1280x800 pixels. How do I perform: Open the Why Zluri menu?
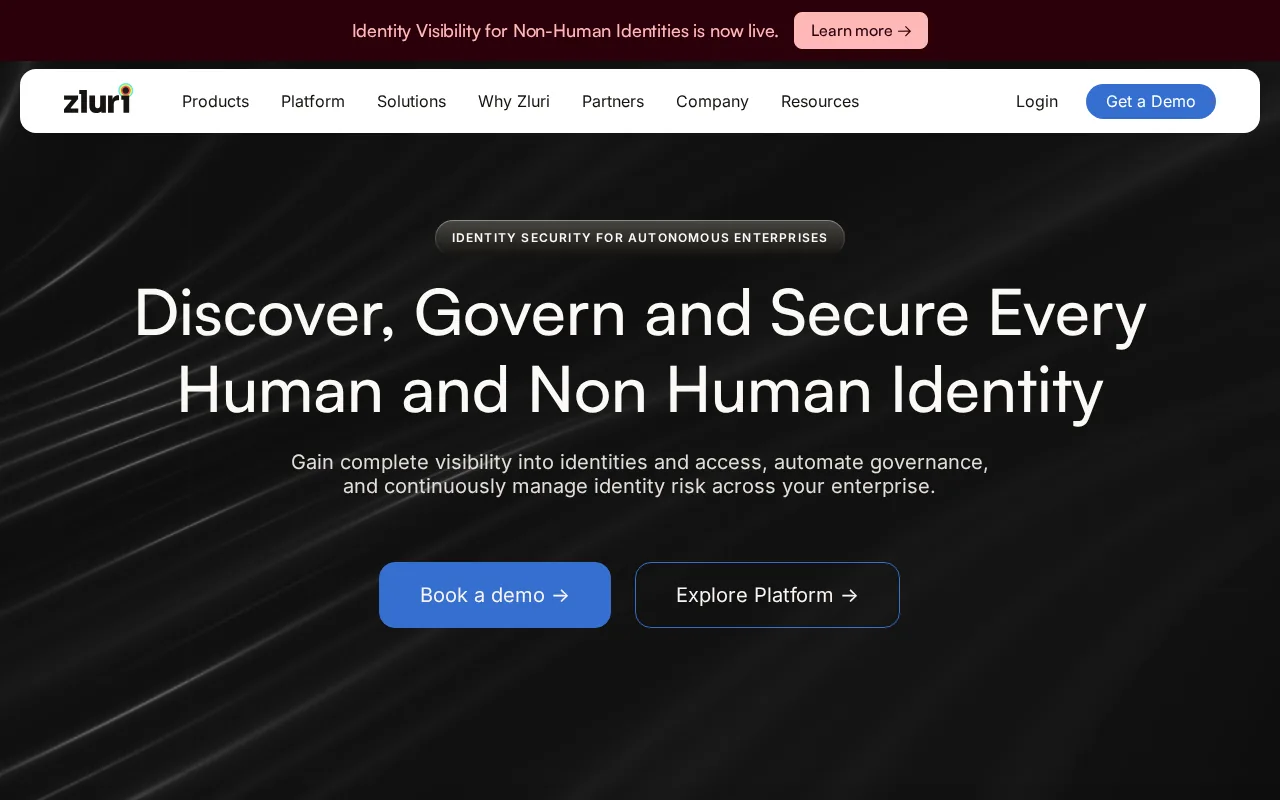[x=514, y=101]
